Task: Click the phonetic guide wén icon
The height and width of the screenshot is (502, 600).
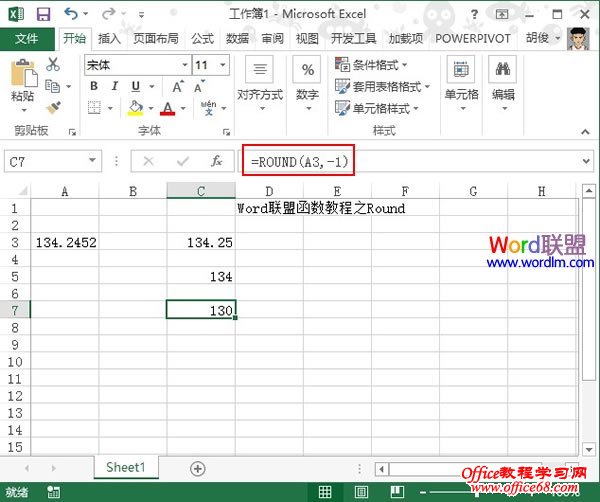Action: click(x=209, y=108)
